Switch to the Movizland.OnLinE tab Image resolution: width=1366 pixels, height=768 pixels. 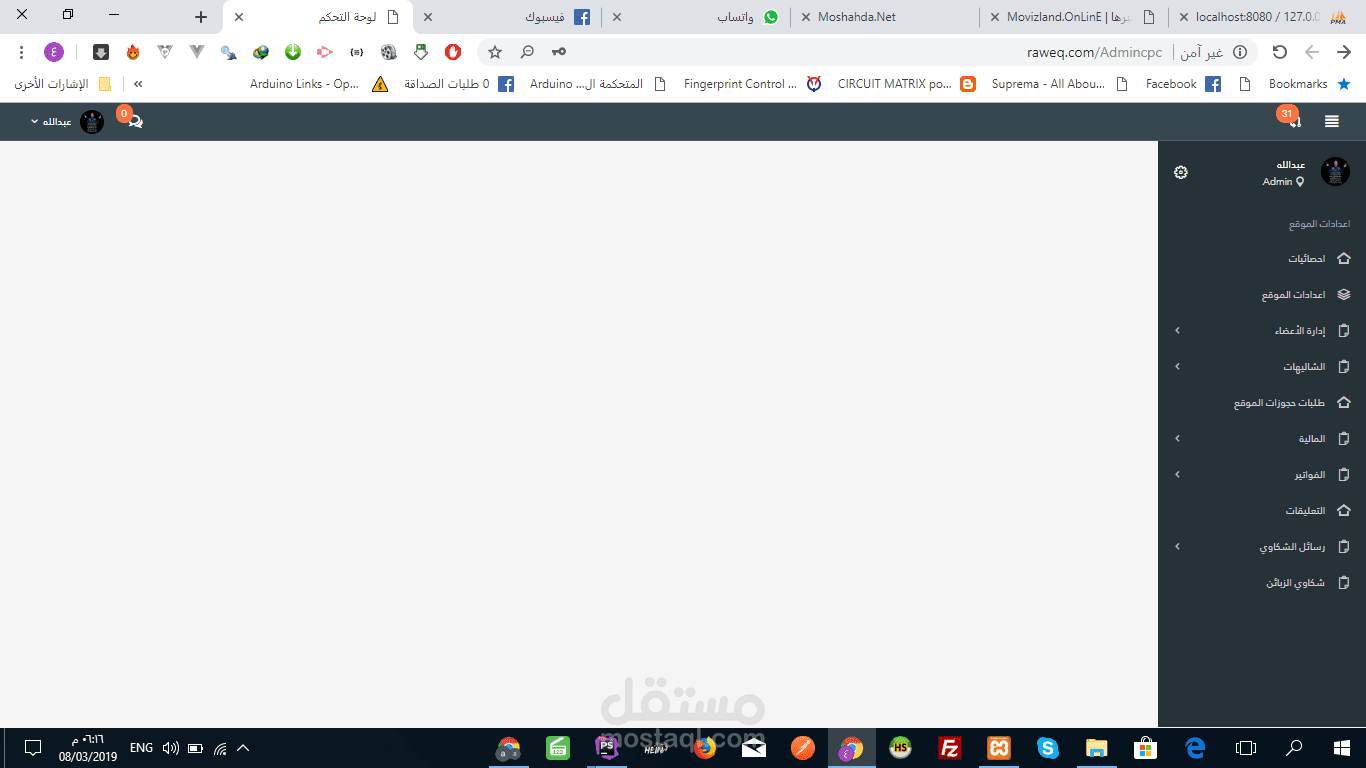tap(1075, 17)
